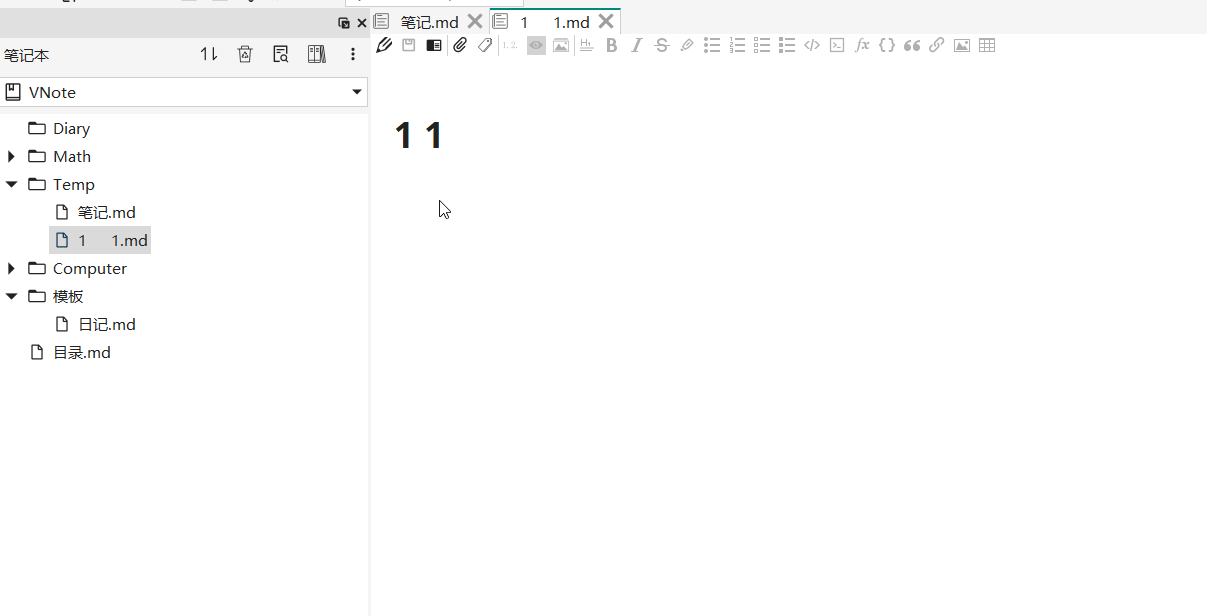The width and height of the screenshot is (1207, 616).
Task: Click the 笔记本 panel title
Action: (x=26, y=55)
